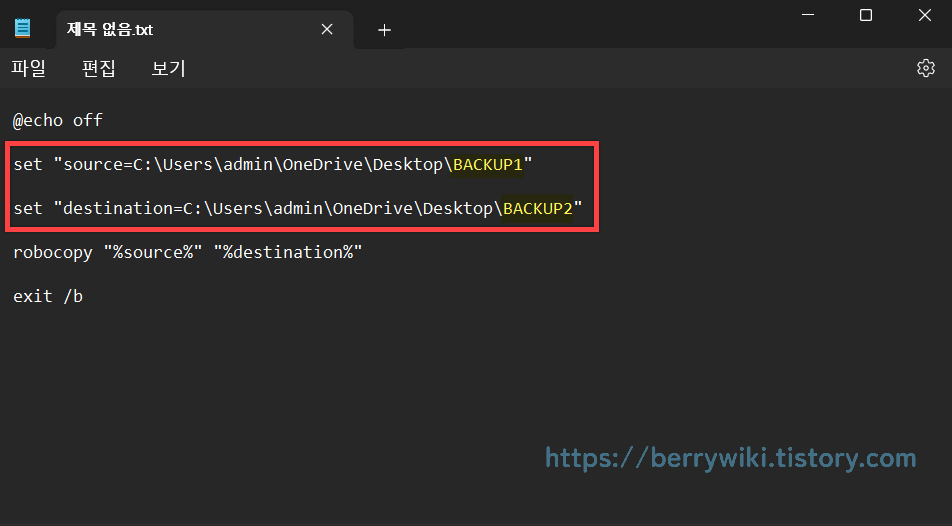Open the 파일 menu
This screenshot has height=526, width=952.
coord(29,68)
